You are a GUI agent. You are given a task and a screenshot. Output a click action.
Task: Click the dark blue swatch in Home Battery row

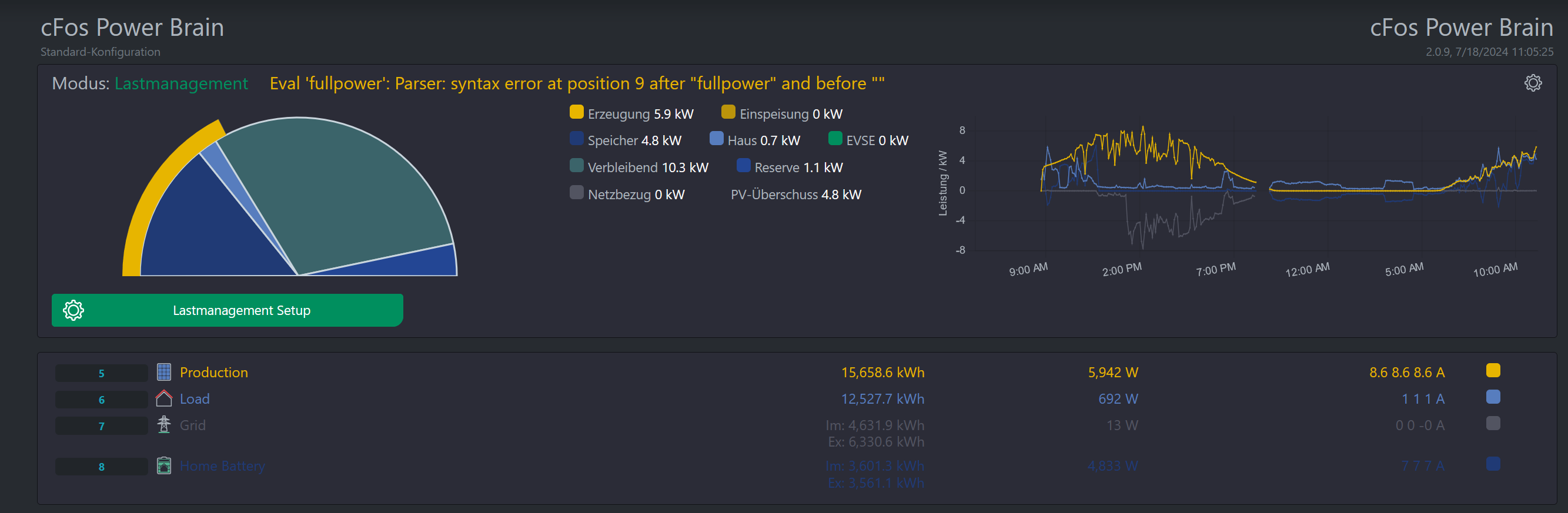1493,464
